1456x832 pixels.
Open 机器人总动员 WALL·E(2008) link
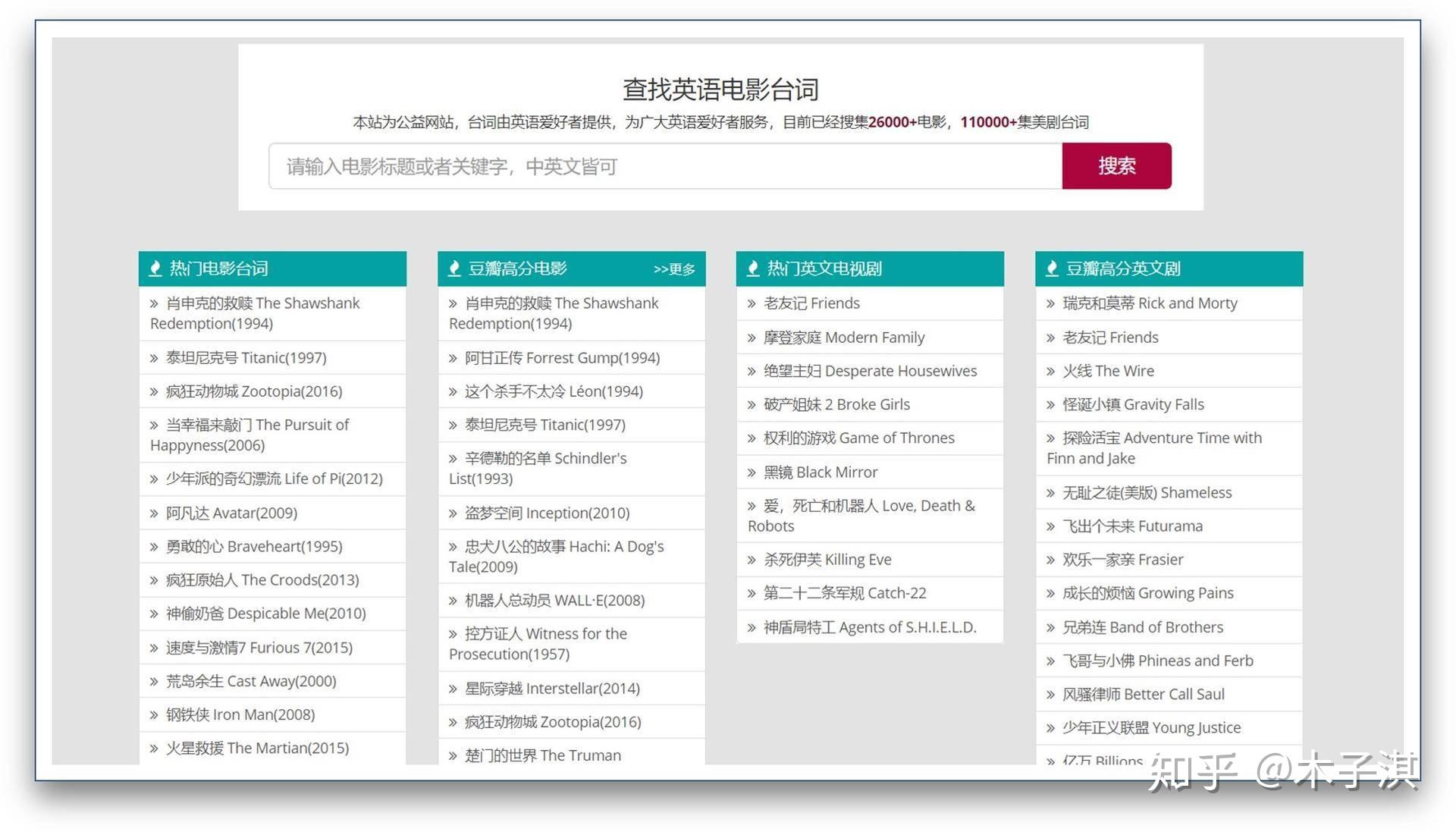[555, 600]
